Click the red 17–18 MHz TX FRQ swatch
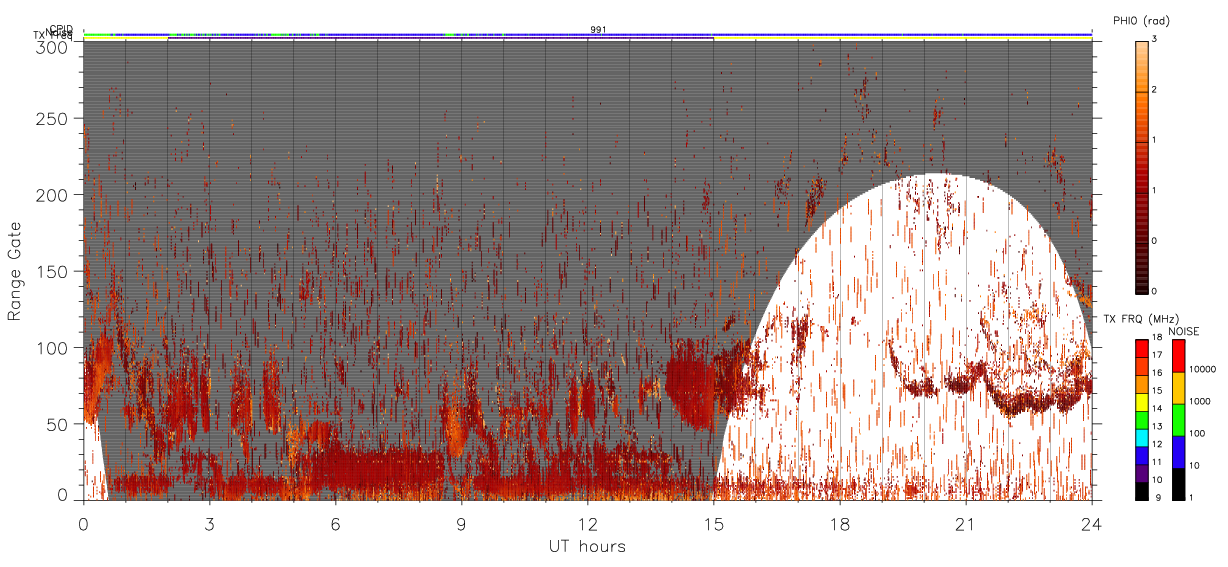 pyautogui.click(x=1141, y=348)
